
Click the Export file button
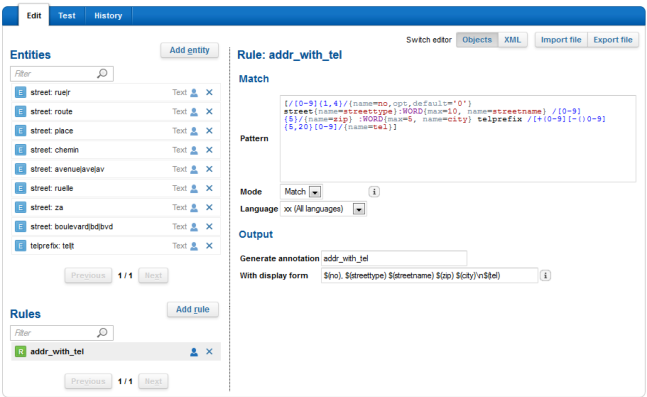point(613,40)
